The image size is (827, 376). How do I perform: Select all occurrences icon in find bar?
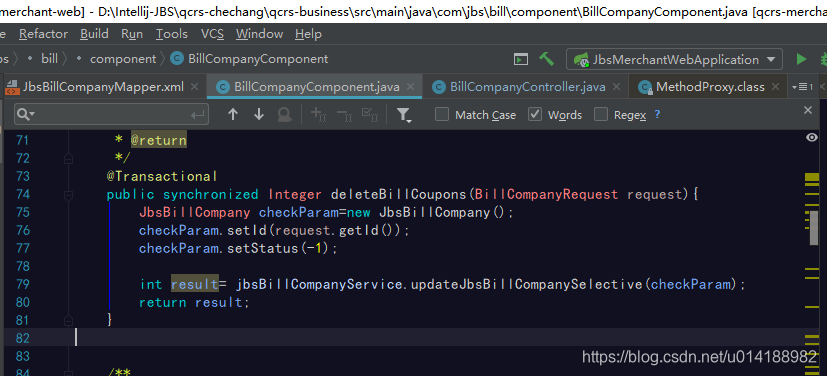(369, 114)
